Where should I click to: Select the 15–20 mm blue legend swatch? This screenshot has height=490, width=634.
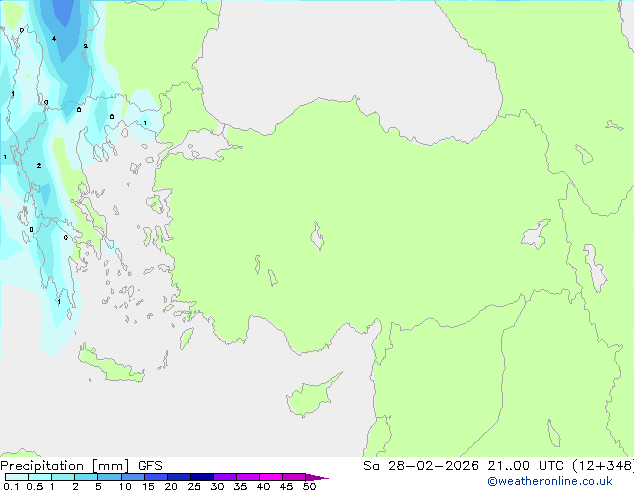point(156,477)
